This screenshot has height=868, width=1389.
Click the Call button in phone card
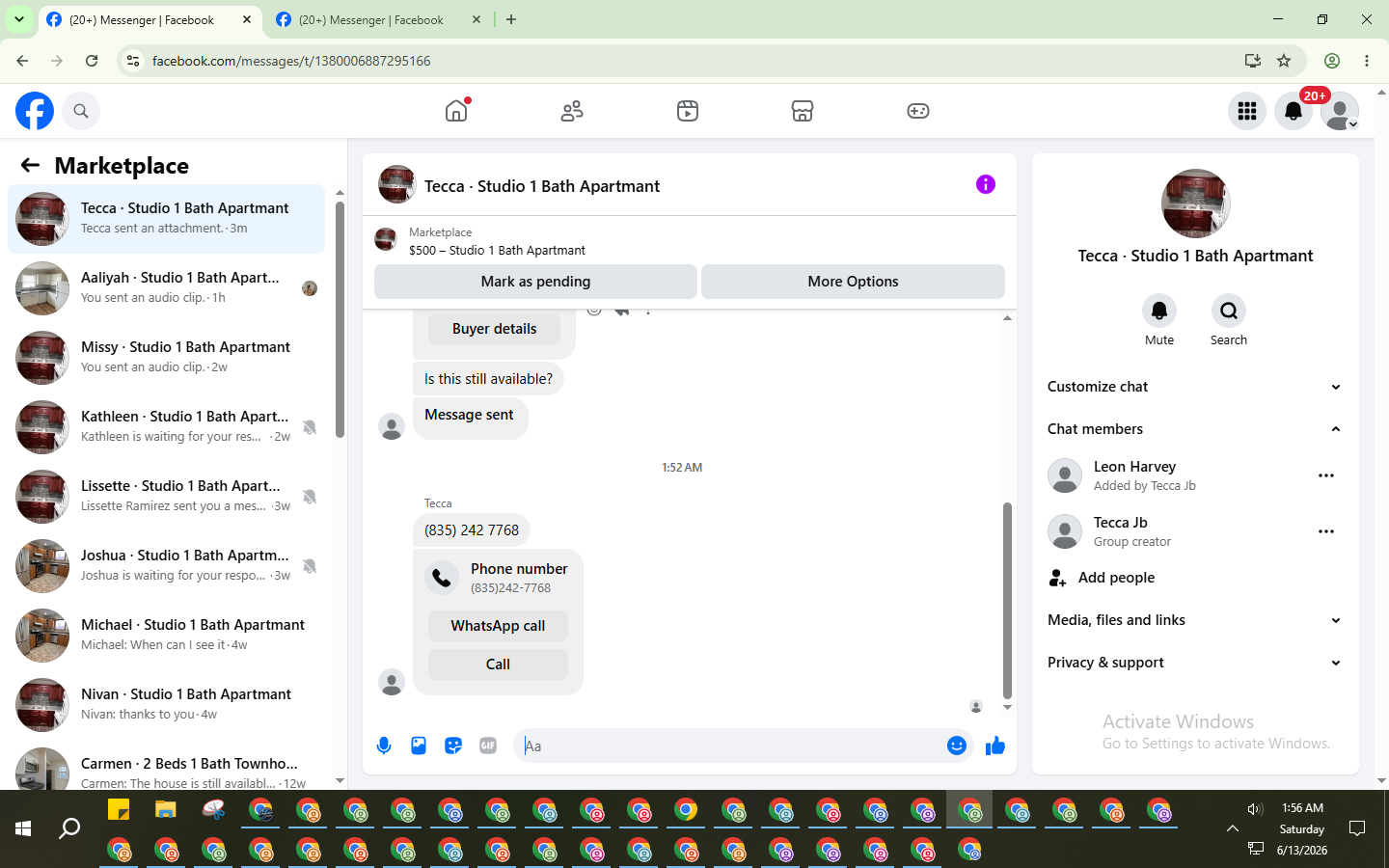pyautogui.click(x=498, y=665)
